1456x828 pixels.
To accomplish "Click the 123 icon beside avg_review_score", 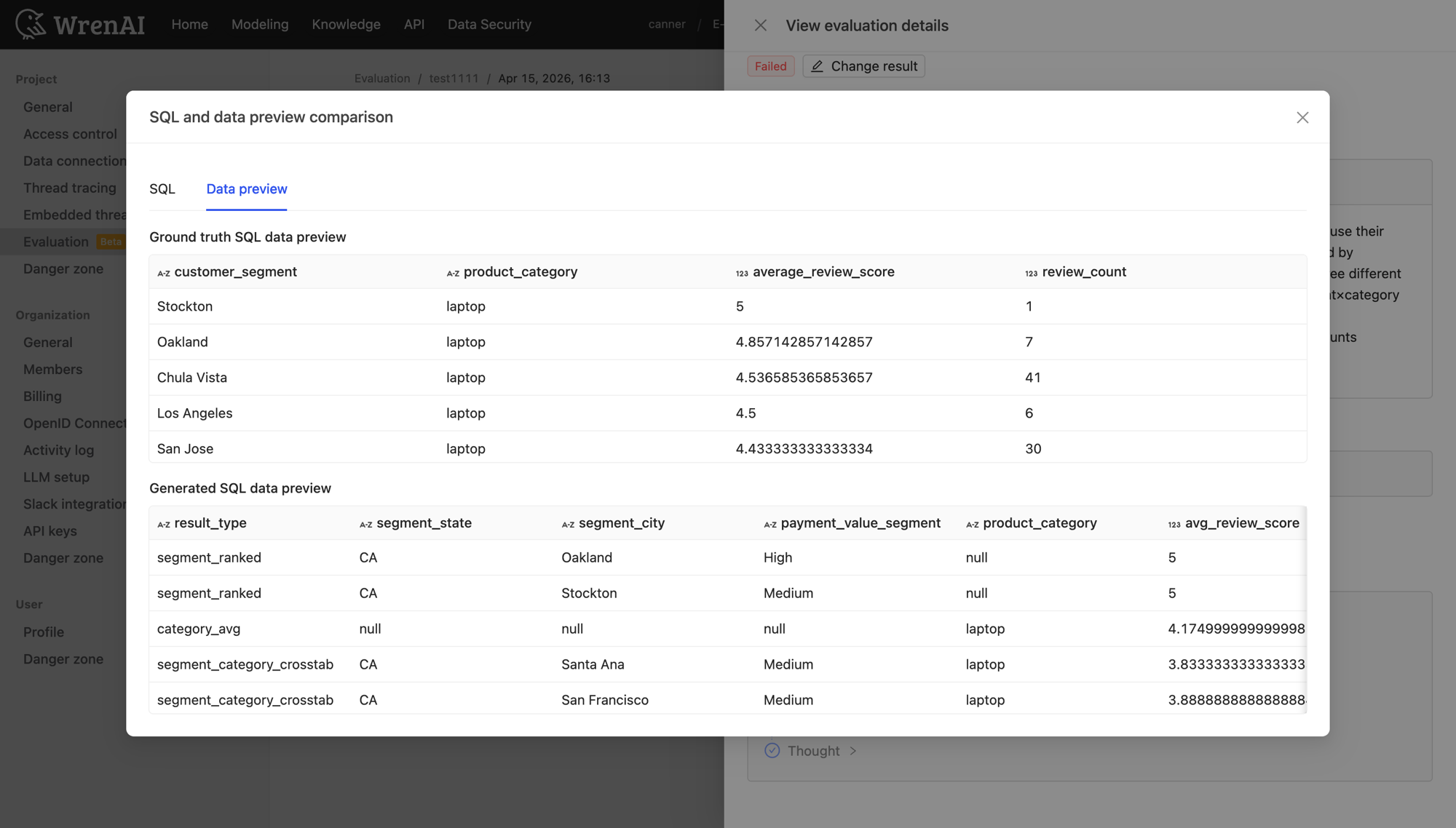I will click(1173, 523).
